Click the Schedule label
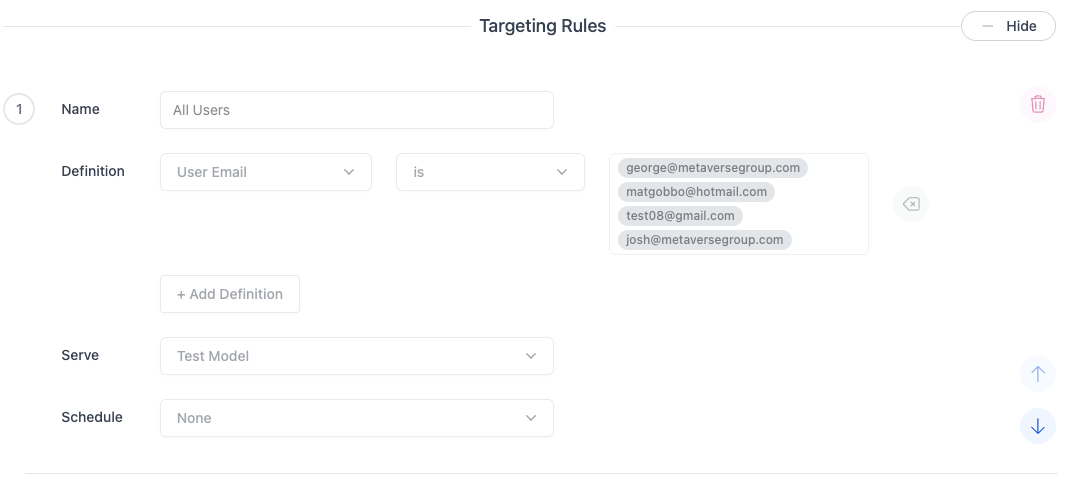 92,417
